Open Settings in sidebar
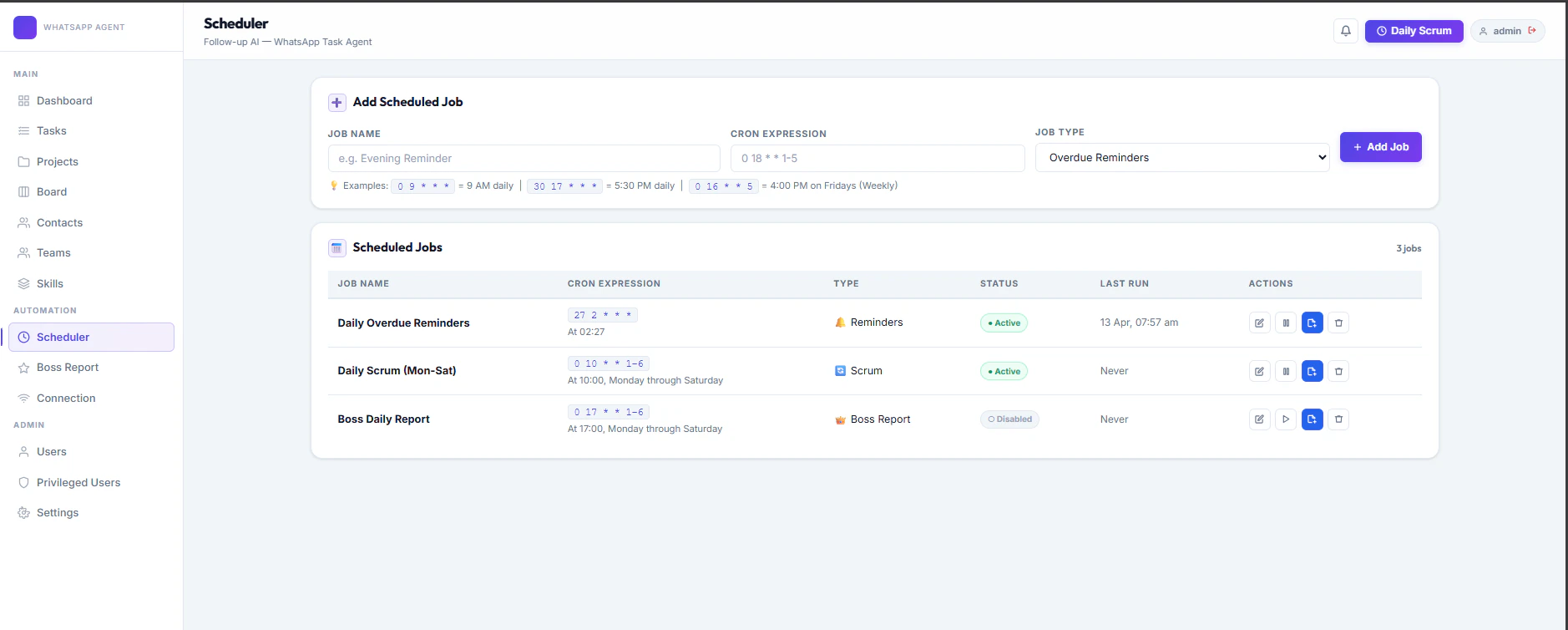The image size is (1568, 630). [91, 513]
